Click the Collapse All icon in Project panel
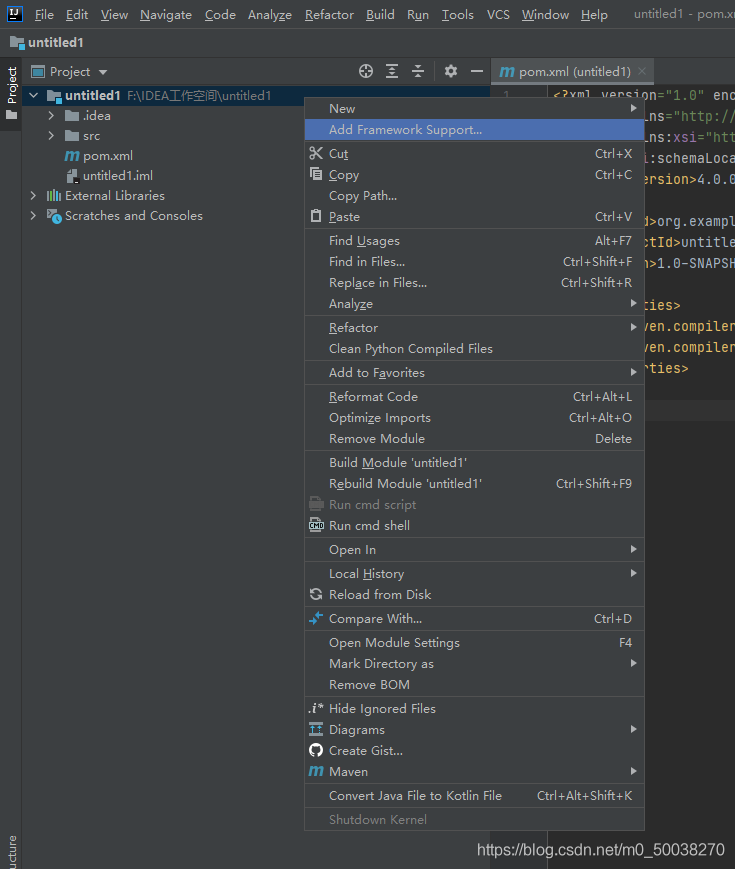Screen dimensions: 735x869 click(418, 72)
